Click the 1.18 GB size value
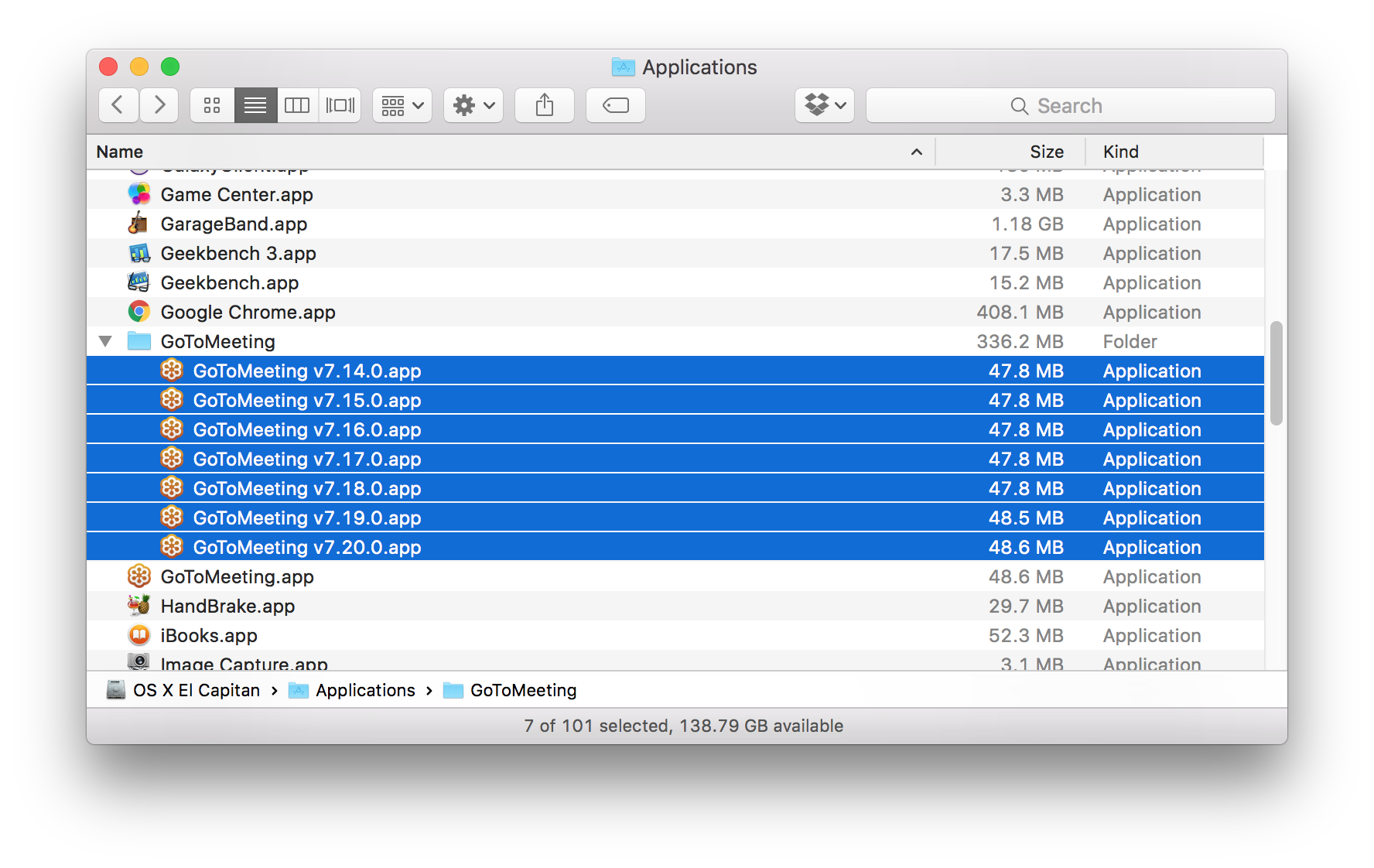The width and height of the screenshot is (1374, 868). (1027, 224)
